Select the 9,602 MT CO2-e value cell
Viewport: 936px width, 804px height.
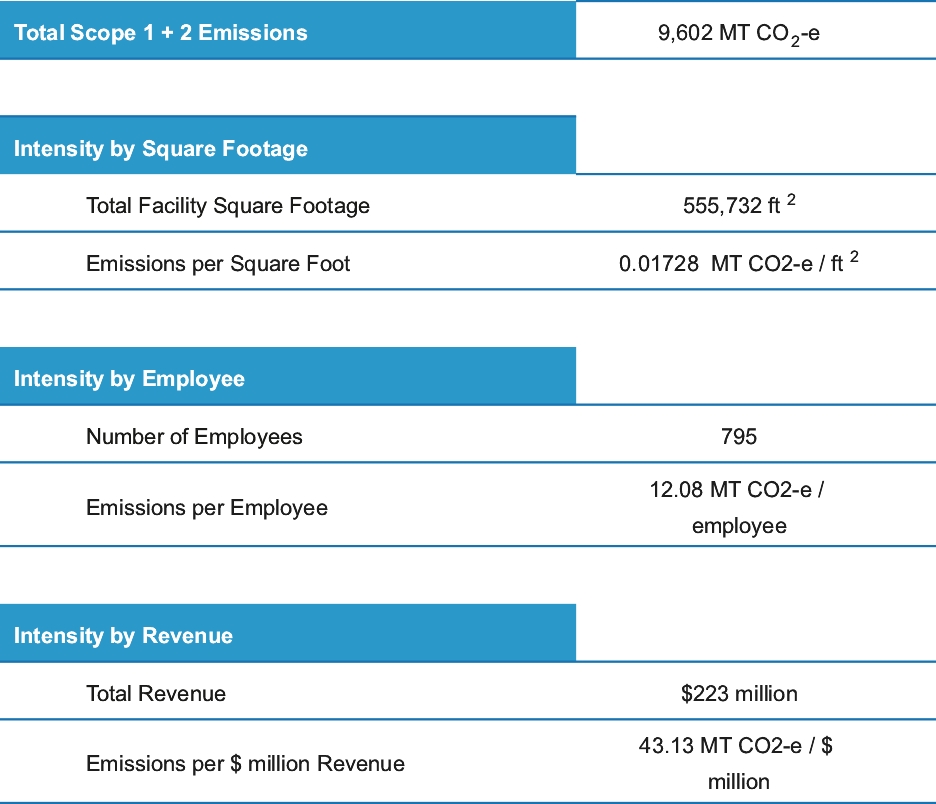(x=738, y=33)
